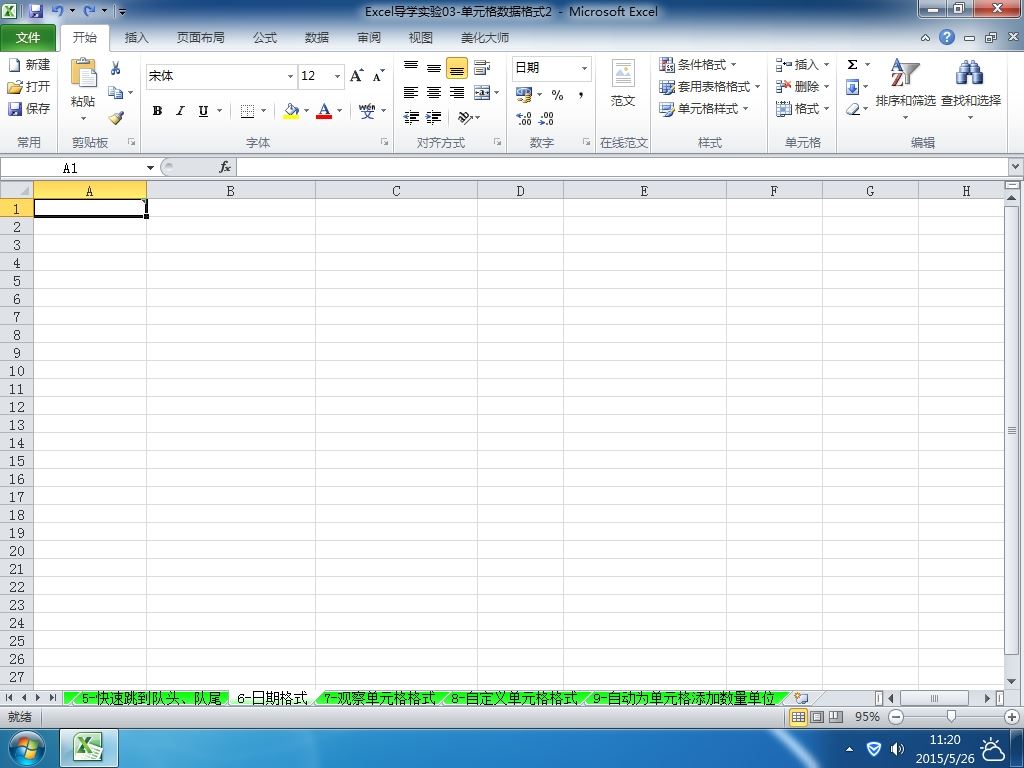This screenshot has height=768, width=1024.
Task: Open 排序和筛选 sort and filter
Action: click(905, 89)
